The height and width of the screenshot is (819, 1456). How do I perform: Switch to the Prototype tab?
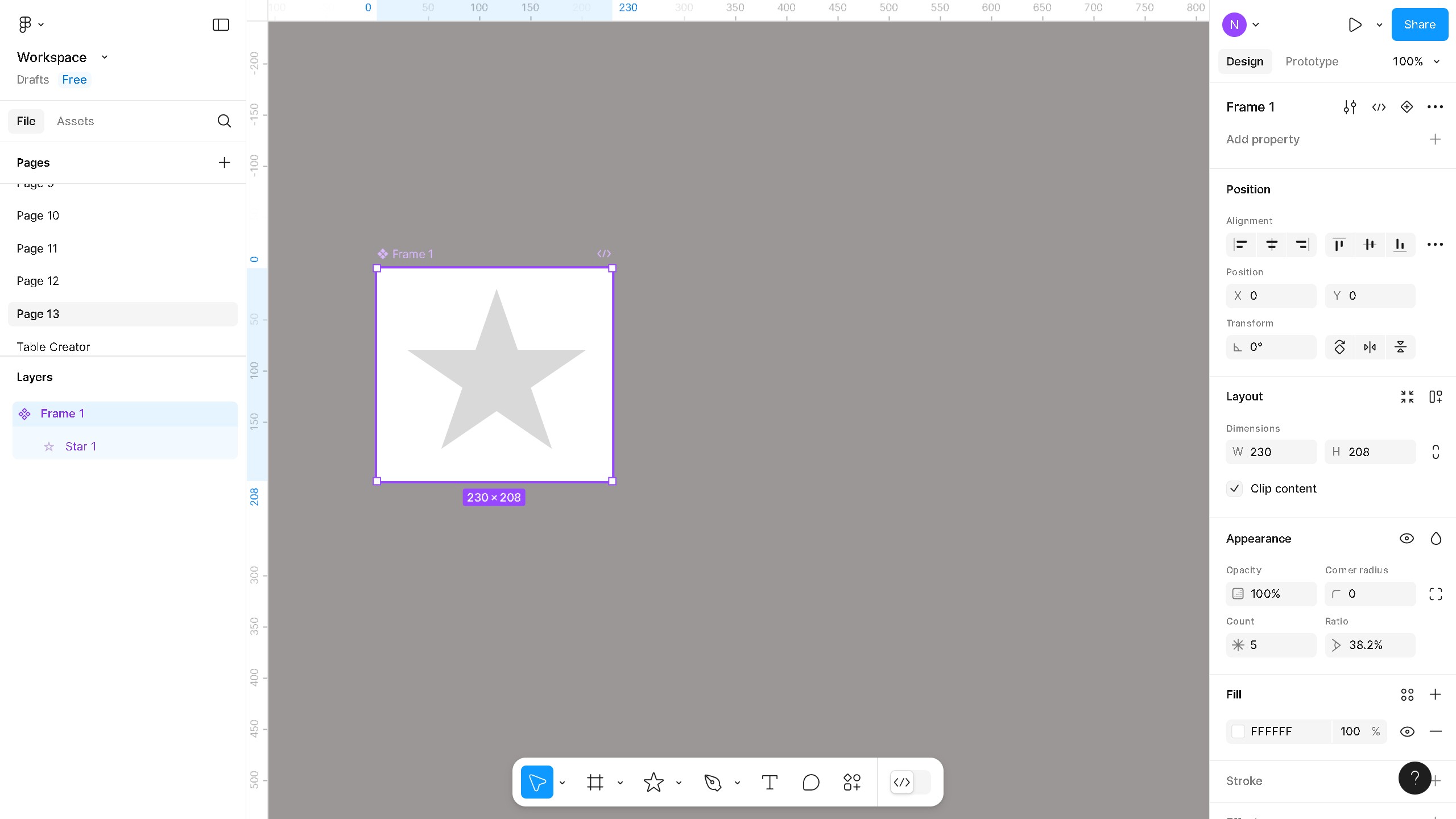[x=1312, y=61]
